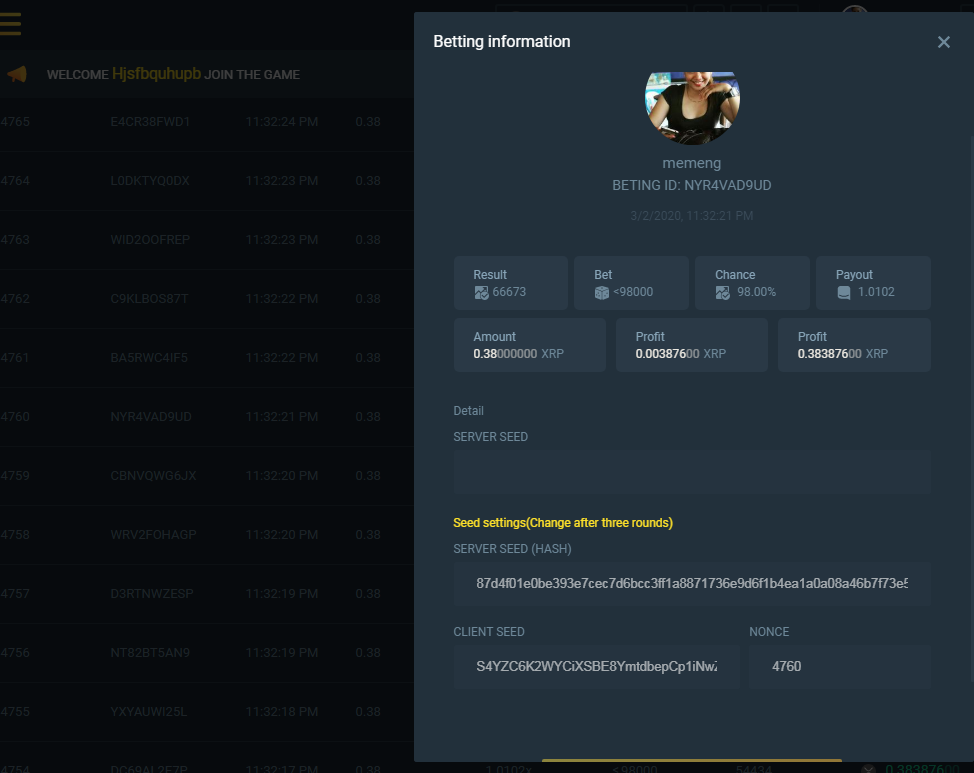Click the username Hjsfbquhupb in welcome banner
Screen dimensions: 974x773
(156, 74)
